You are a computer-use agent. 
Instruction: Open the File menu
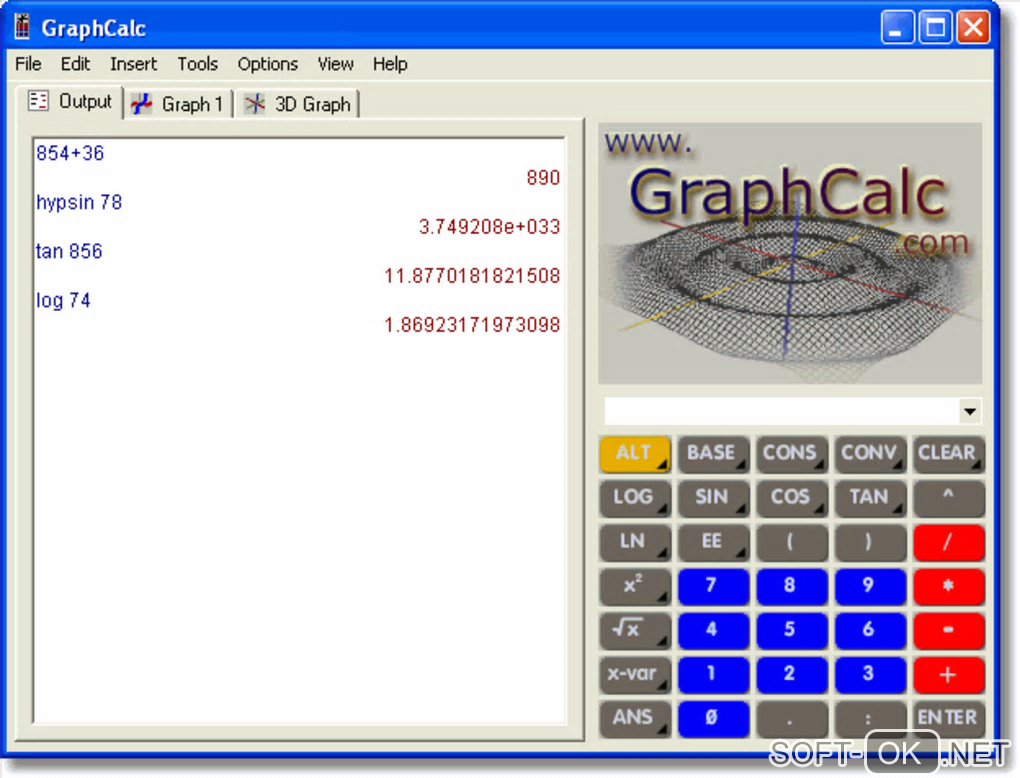[28, 64]
